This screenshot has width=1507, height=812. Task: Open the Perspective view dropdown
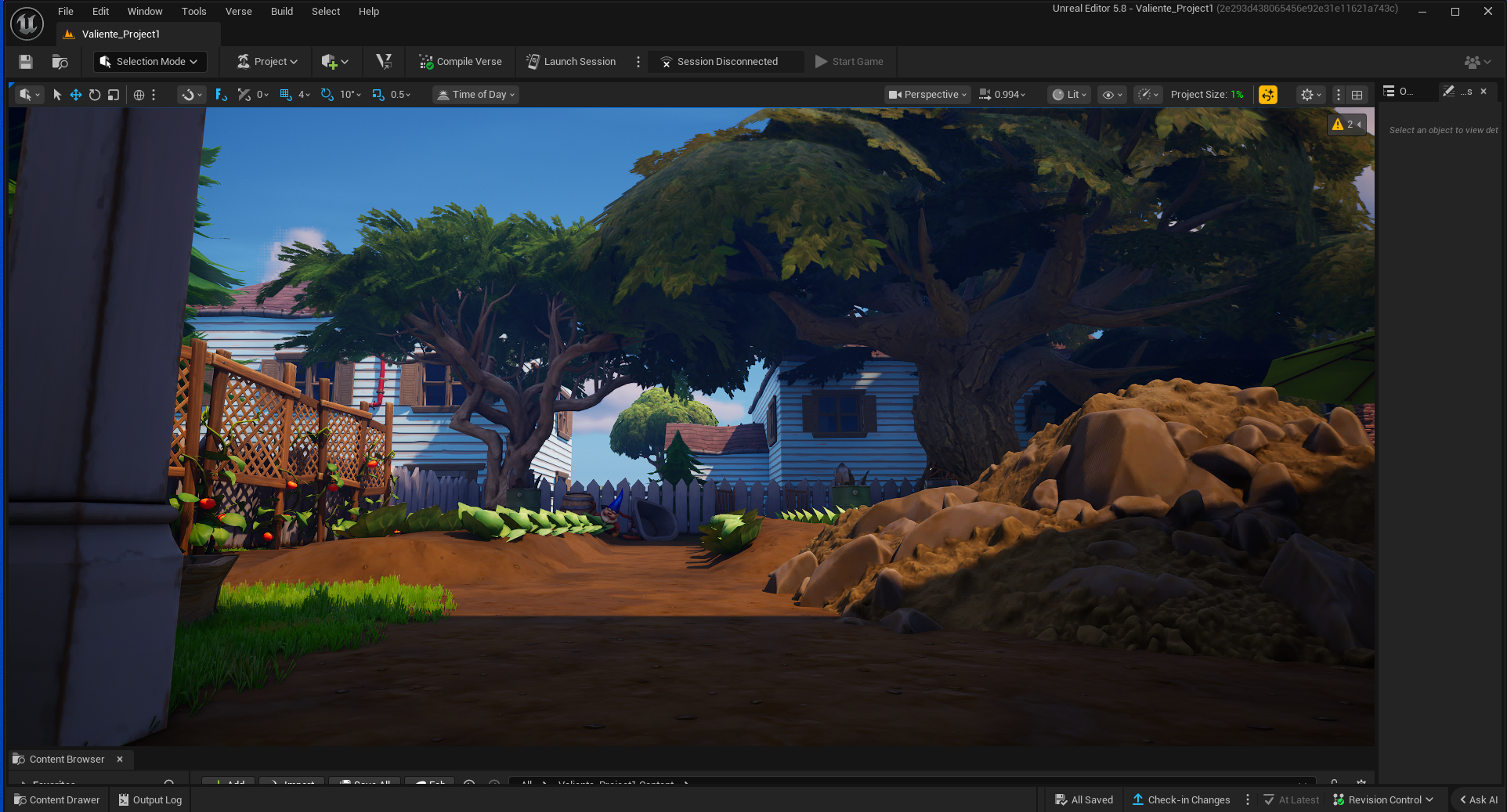927,95
